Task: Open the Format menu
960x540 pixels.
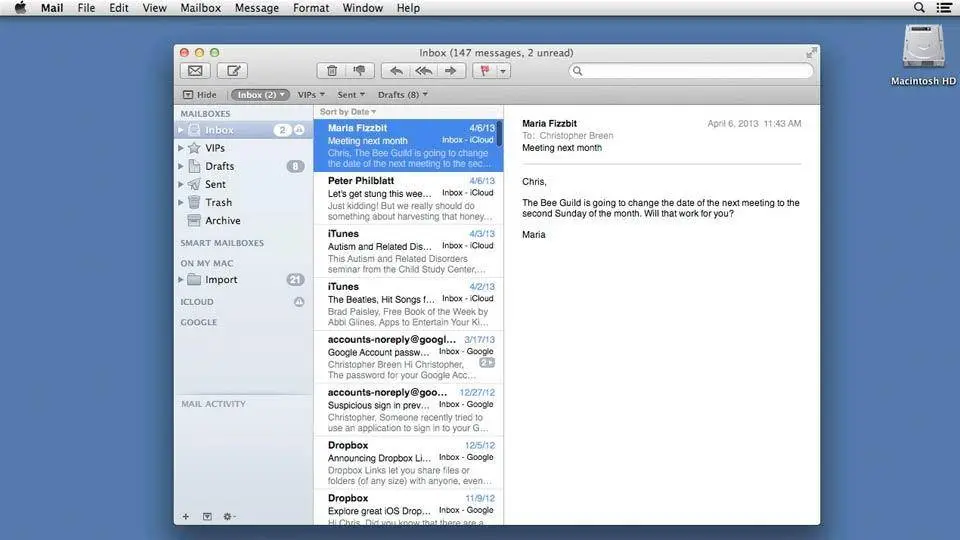Action: tap(311, 8)
